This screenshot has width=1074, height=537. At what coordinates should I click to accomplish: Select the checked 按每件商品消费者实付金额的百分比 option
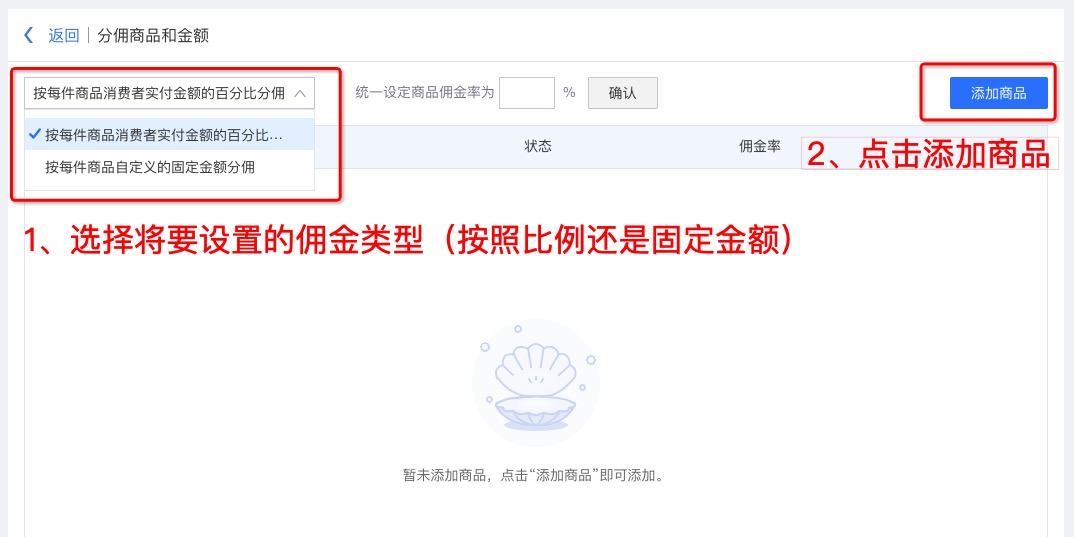click(169, 135)
